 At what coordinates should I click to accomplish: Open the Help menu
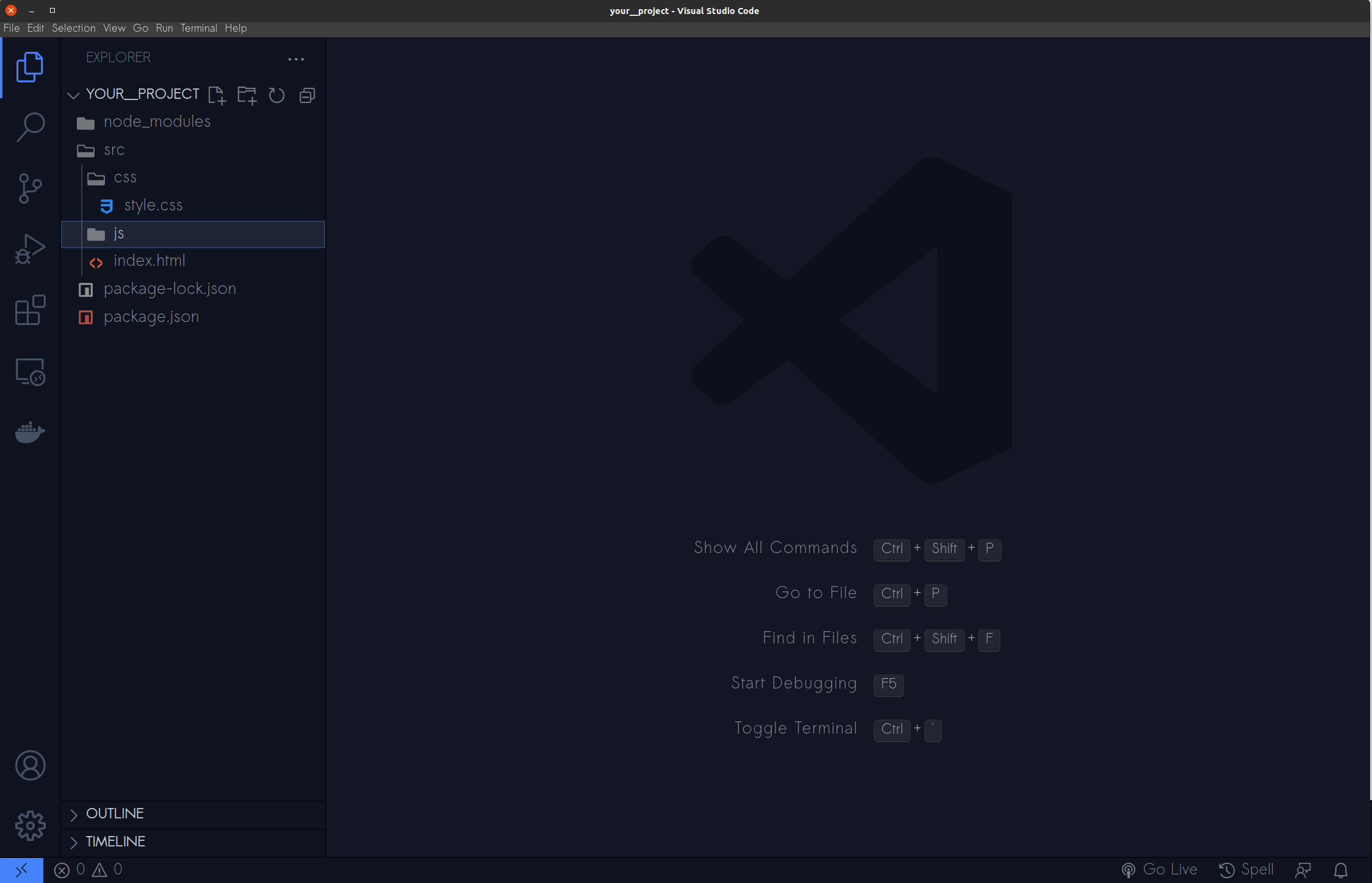tap(235, 28)
